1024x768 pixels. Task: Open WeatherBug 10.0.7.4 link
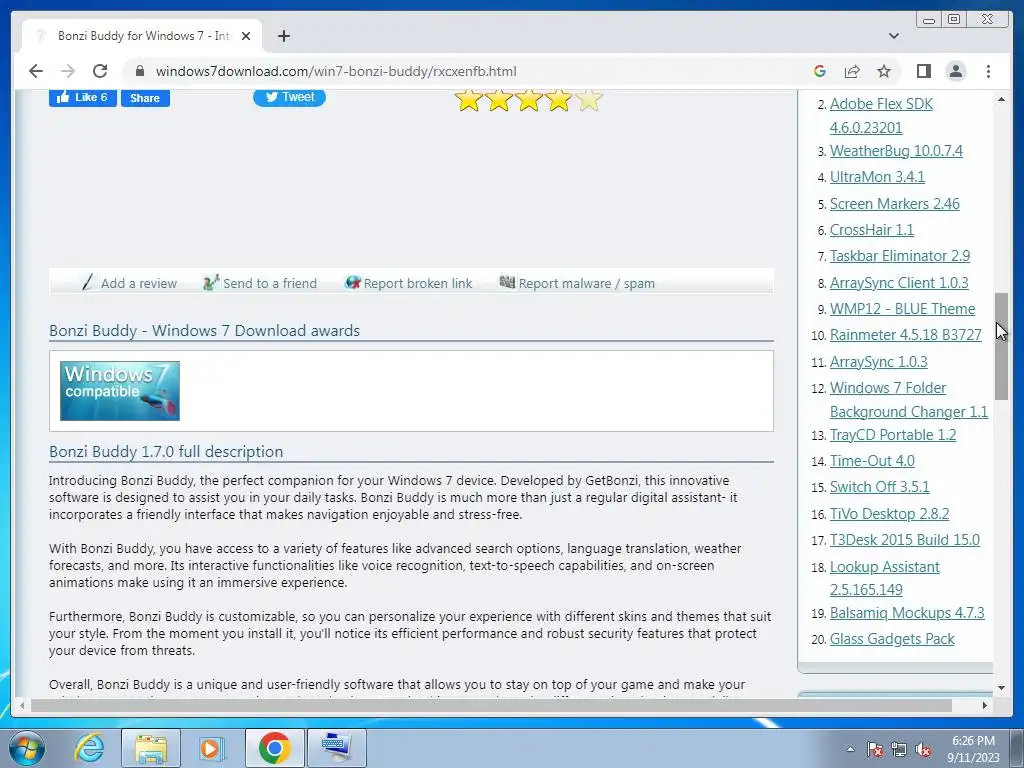(896, 151)
